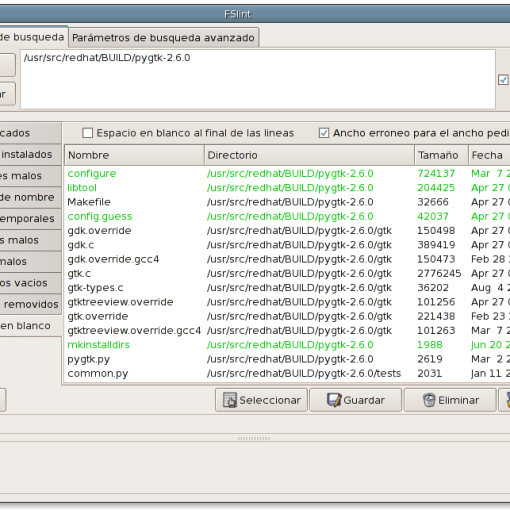Select the 'de nombre' sidebar tab
The image size is (510, 510).
(x=30, y=197)
